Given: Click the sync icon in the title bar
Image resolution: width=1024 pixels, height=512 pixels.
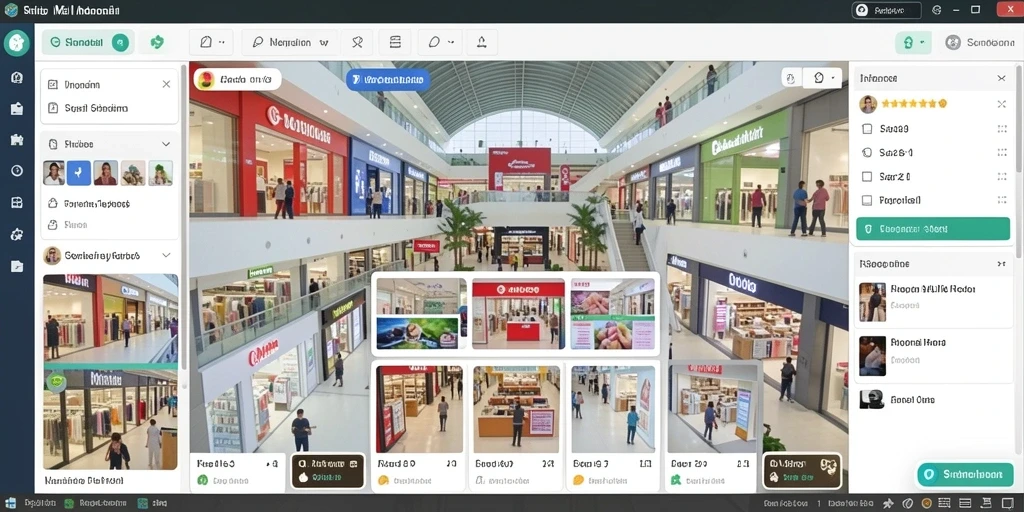Looking at the screenshot, I should tap(937, 10).
